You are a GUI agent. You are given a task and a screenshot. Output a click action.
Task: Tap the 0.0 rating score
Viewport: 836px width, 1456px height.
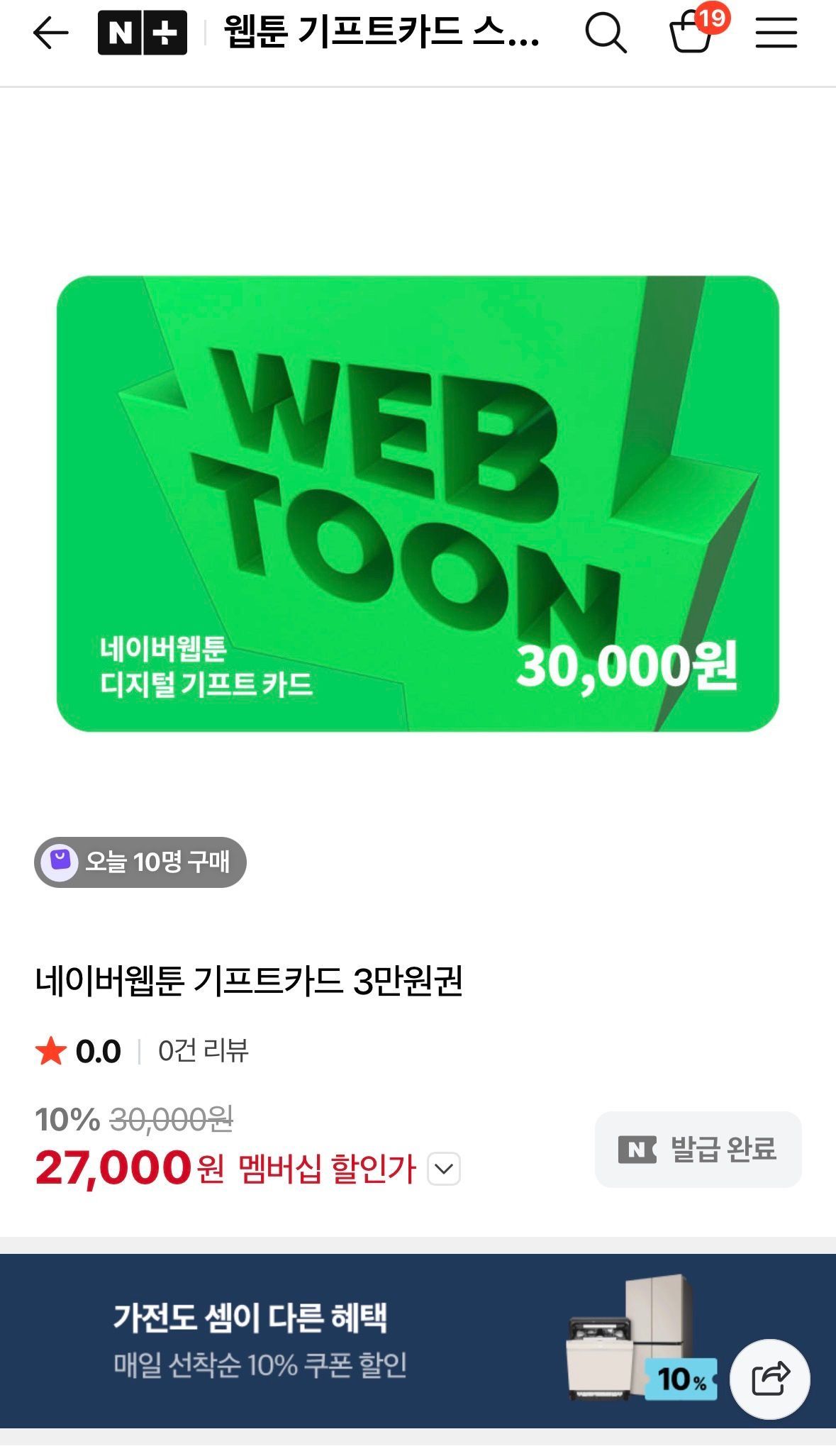click(99, 1051)
